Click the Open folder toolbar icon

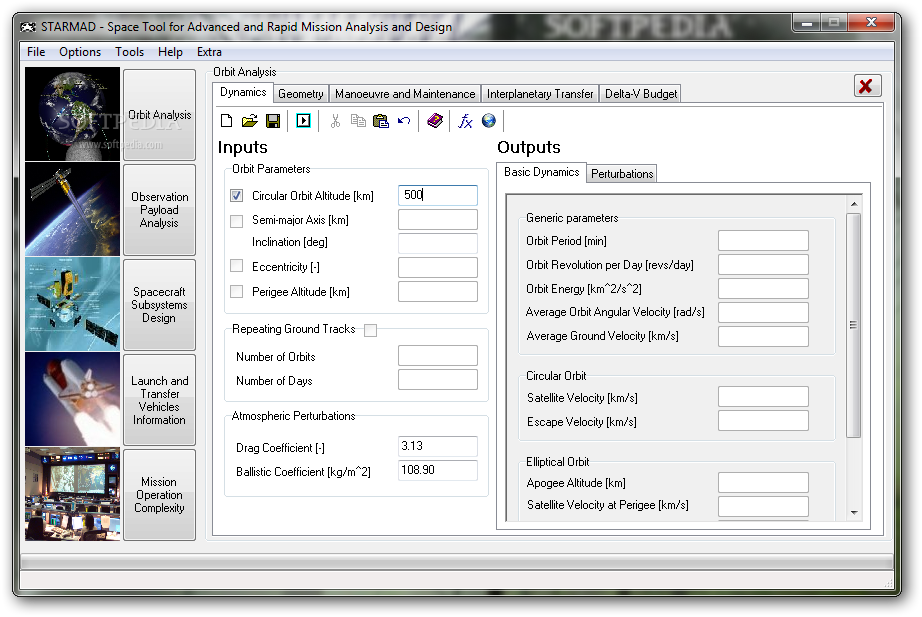pos(249,121)
